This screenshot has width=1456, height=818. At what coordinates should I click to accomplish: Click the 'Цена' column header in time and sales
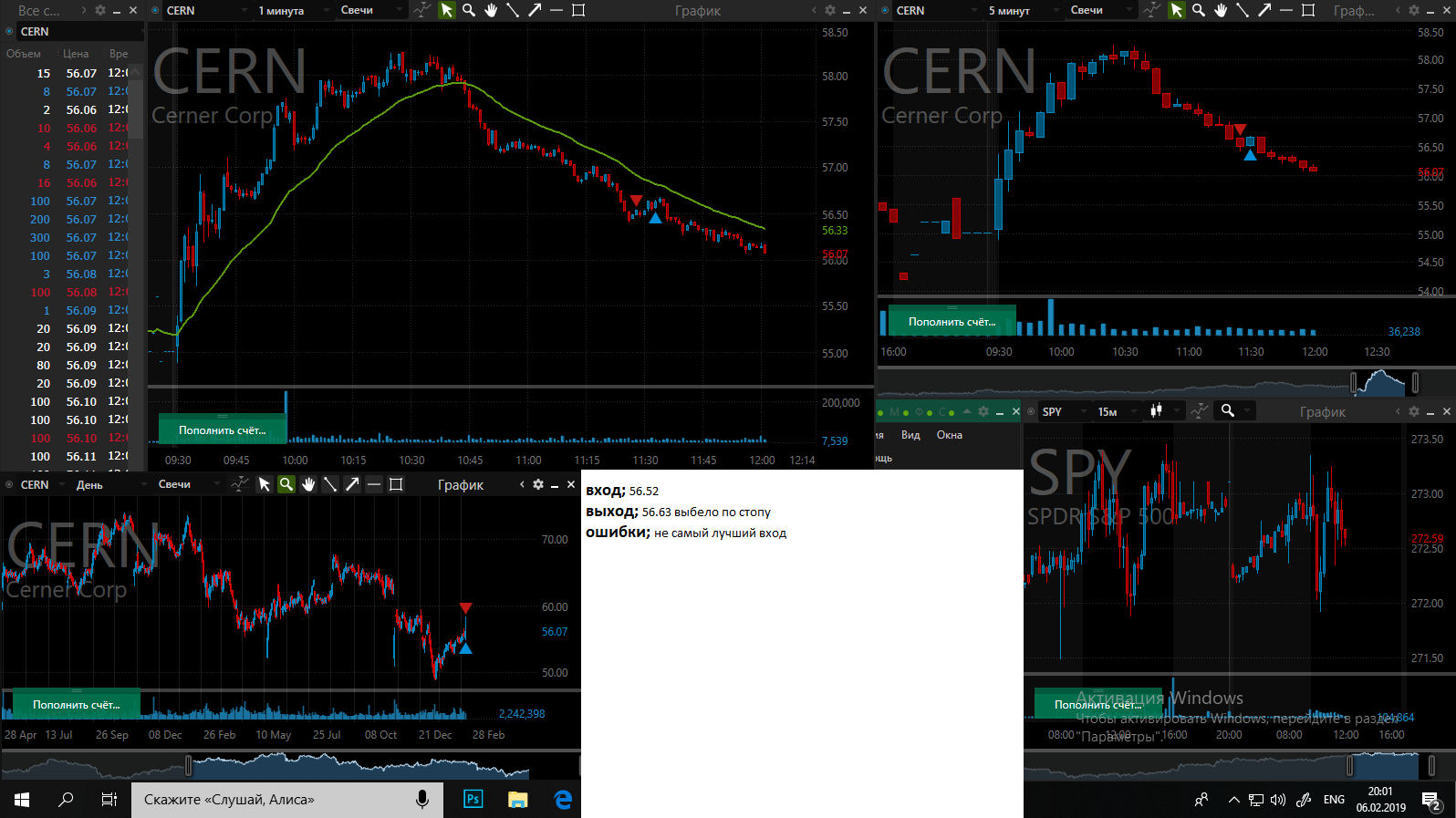coord(76,54)
